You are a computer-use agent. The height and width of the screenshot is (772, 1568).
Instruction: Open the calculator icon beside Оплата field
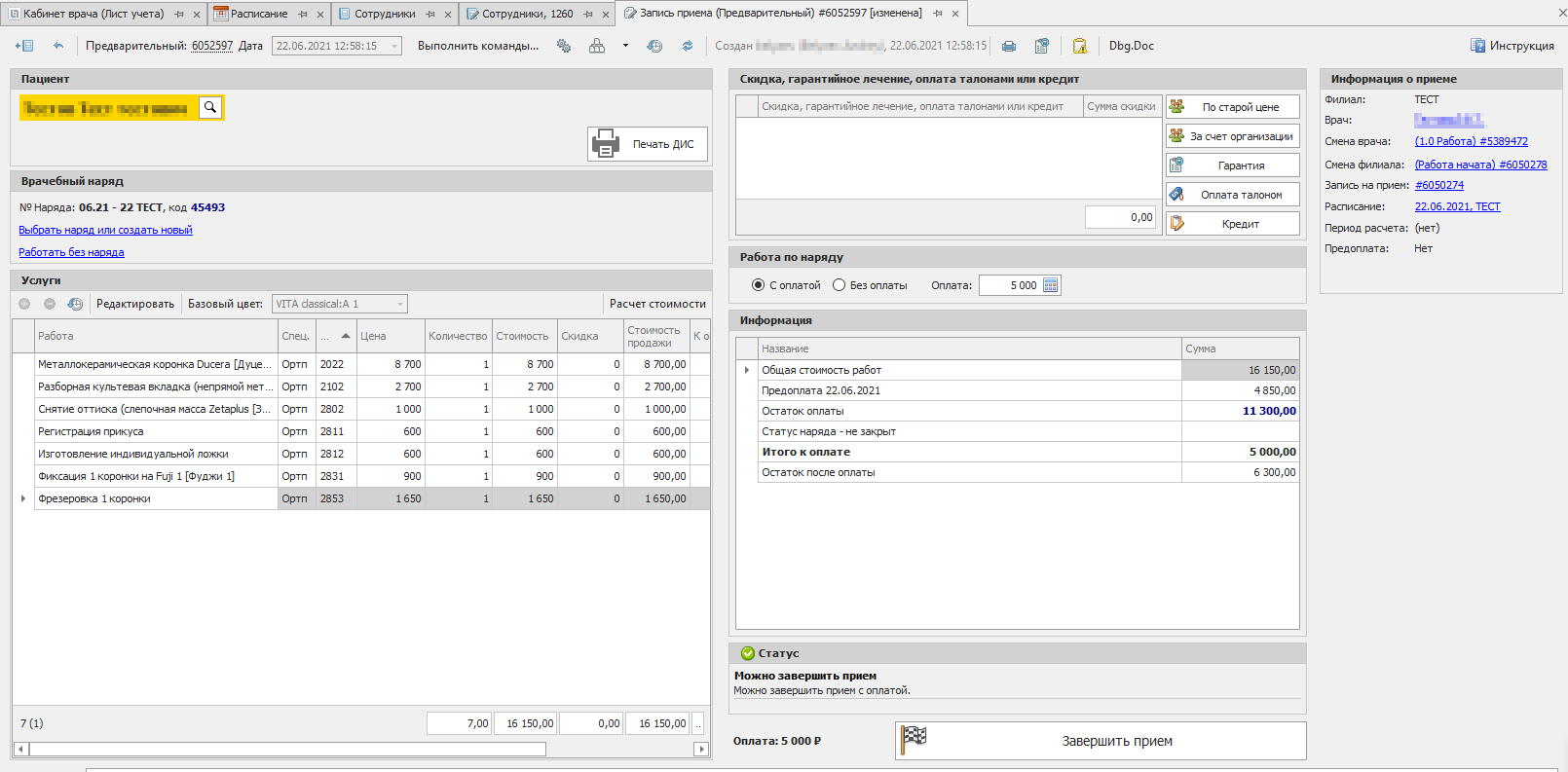click(x=1050, y=285)
